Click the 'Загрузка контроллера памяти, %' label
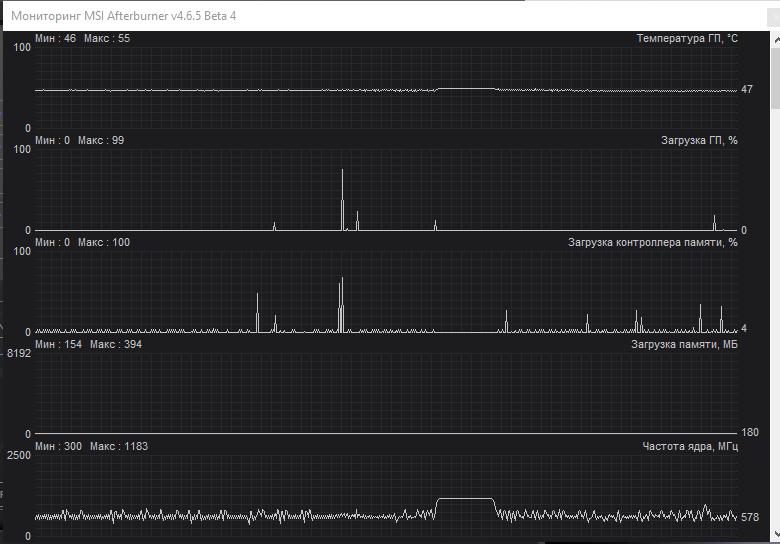The height and width of the screenshot is (544, 780). [653, 242]
